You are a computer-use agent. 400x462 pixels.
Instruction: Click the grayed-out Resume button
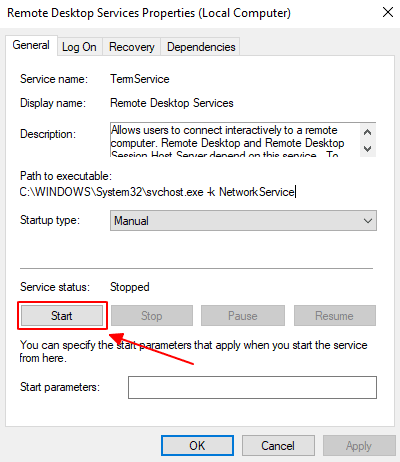335,316
